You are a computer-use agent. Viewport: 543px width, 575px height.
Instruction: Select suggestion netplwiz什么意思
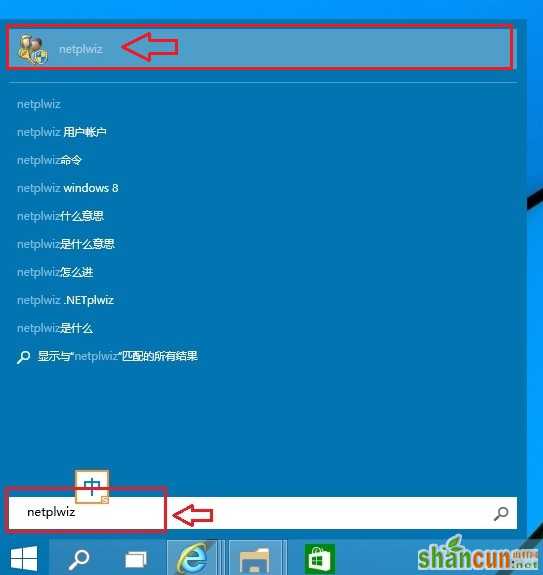(x=60, y=216)
